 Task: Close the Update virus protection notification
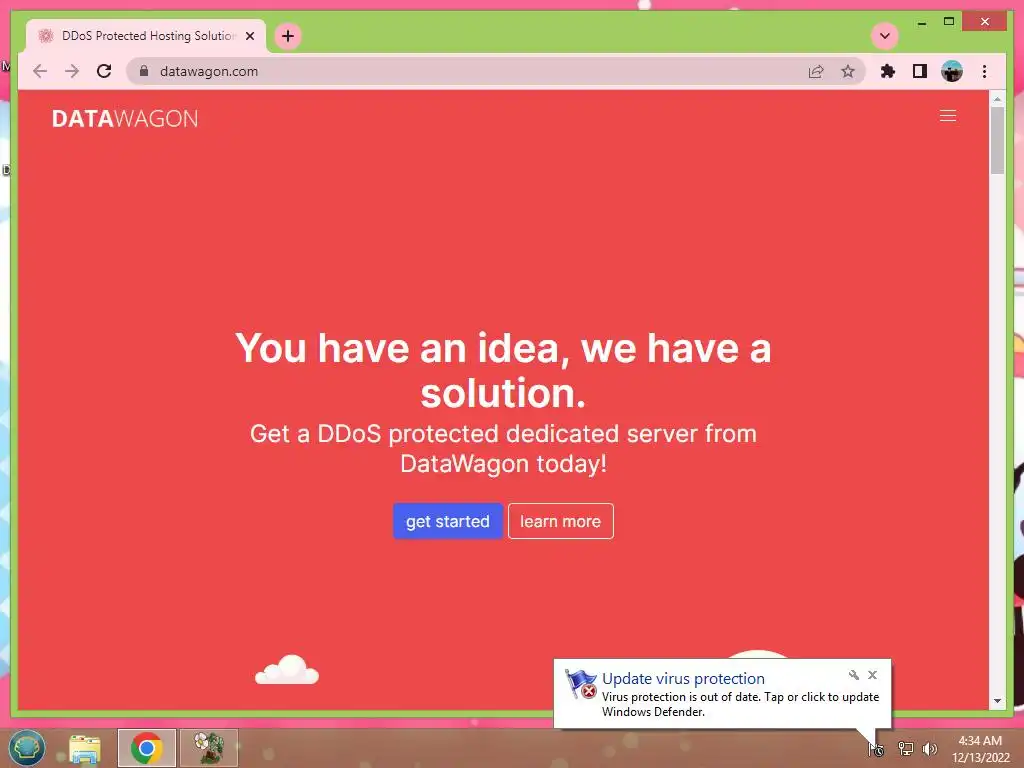(x=872, y=675)
